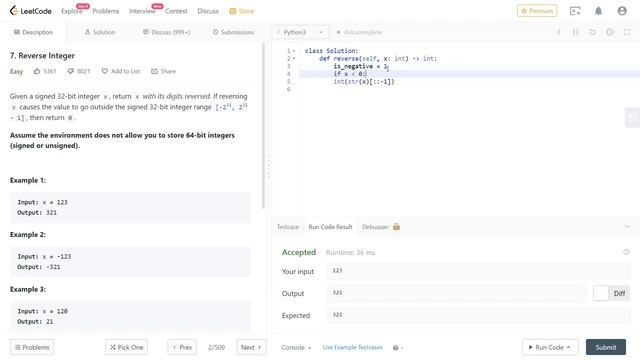Collapse the console panel chevron
Viewport: 640px width, 360px height.
coord(627,227)
